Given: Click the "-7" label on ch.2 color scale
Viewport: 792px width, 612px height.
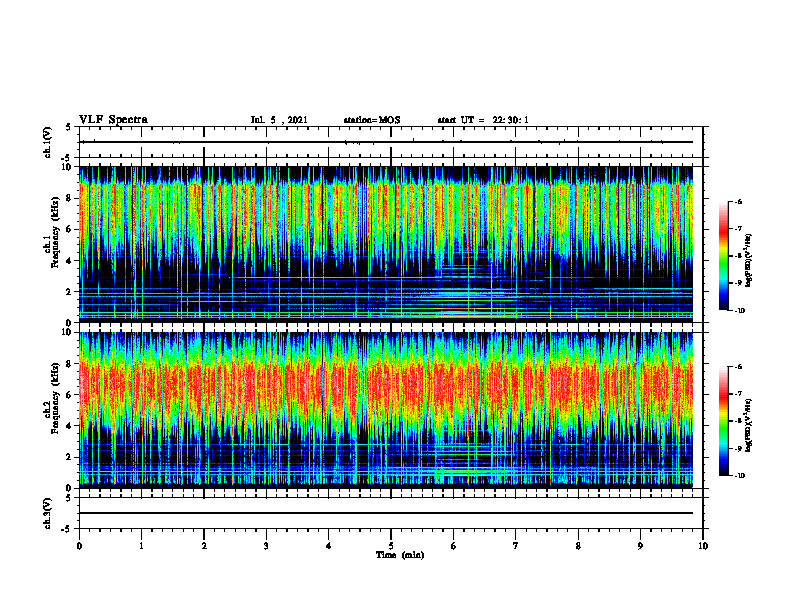Looking at the screenshot, I should (738, 394).
